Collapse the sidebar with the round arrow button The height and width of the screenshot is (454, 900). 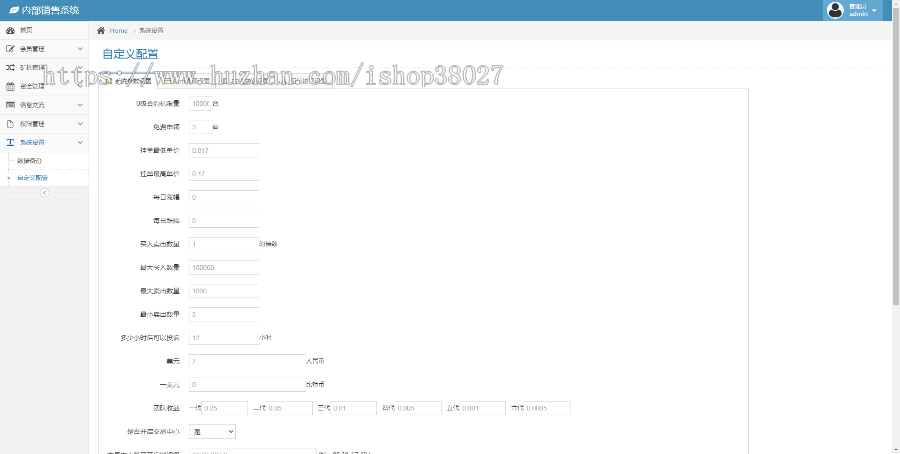click(x=44, y=193)
